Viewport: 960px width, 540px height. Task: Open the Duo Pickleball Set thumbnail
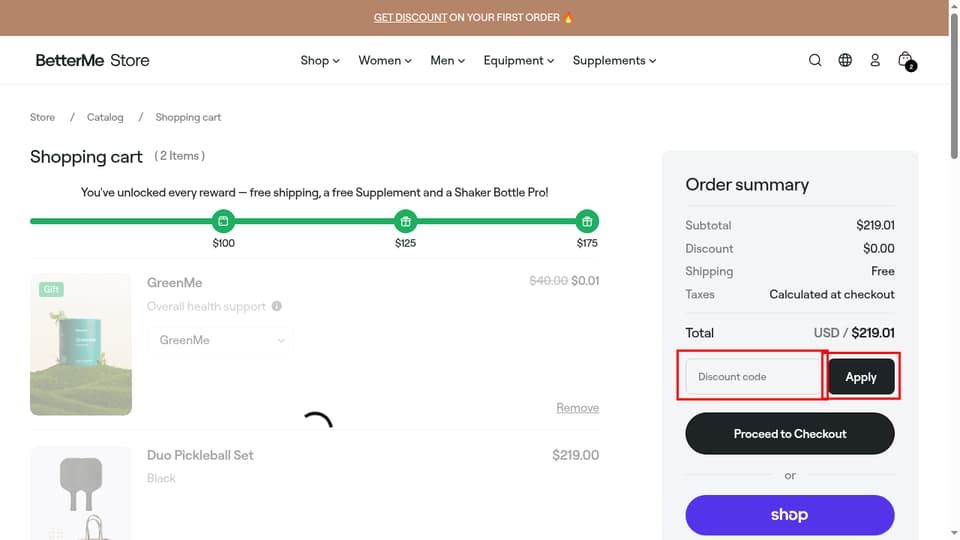tap(81, 493)
